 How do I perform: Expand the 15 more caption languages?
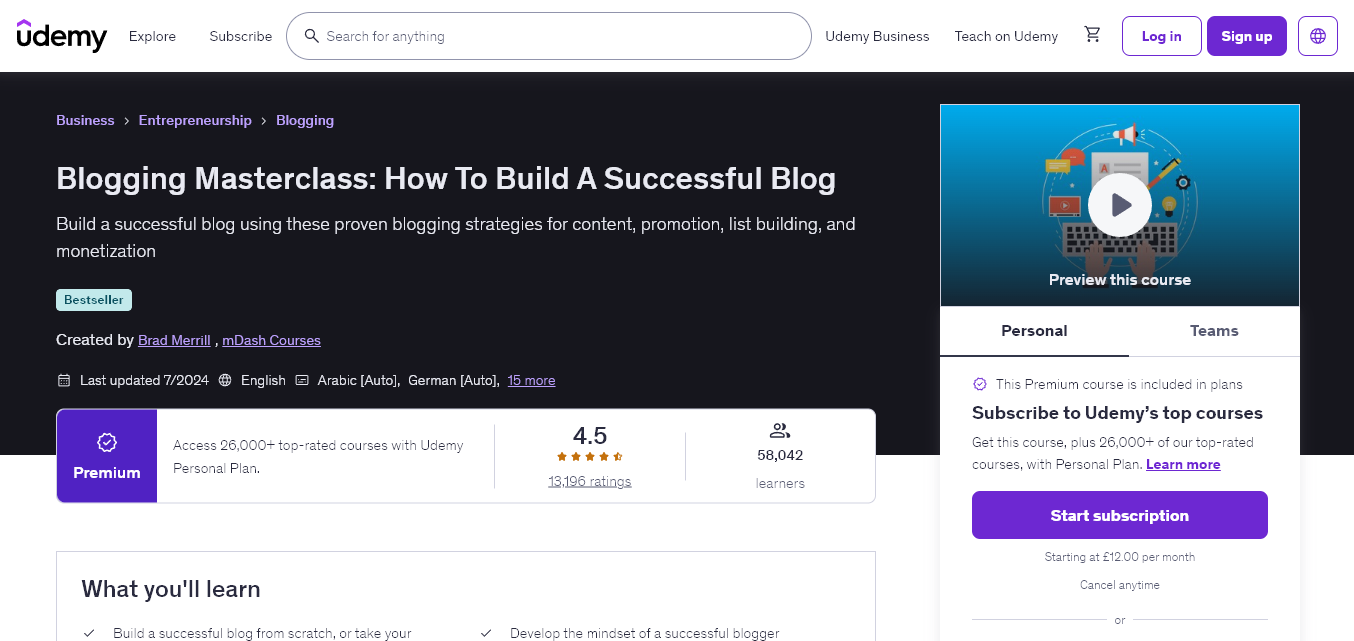coord(531,380)
